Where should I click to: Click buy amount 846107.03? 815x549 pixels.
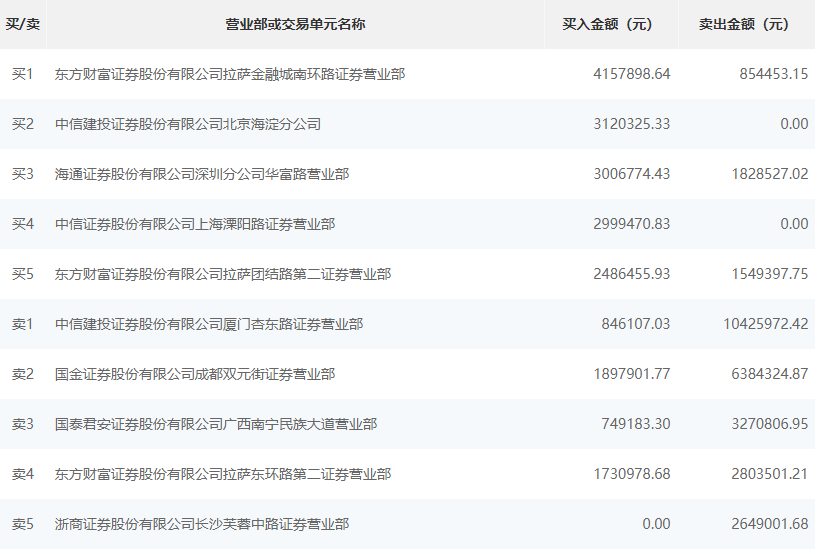click(636, 324)
